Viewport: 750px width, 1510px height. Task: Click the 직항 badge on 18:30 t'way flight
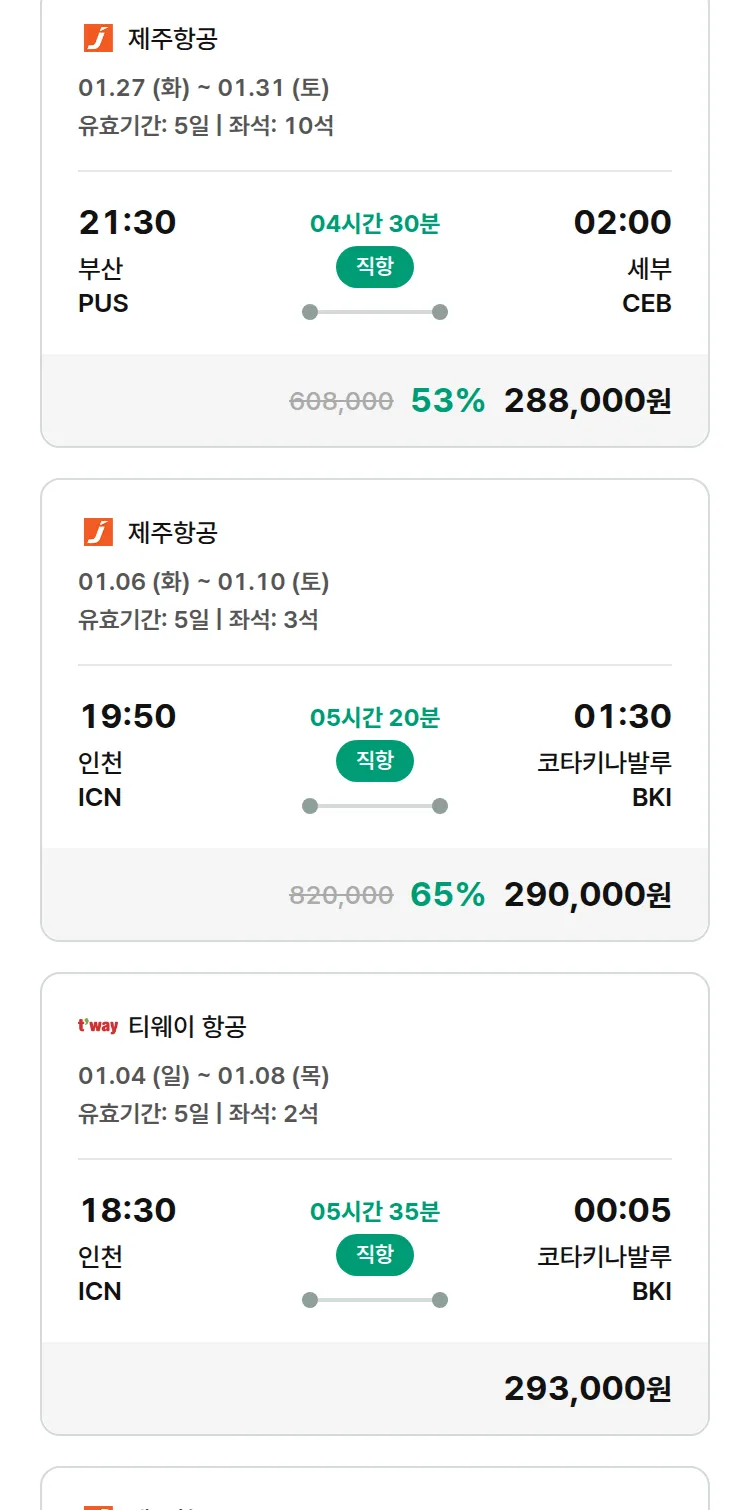coord(374,1255)
